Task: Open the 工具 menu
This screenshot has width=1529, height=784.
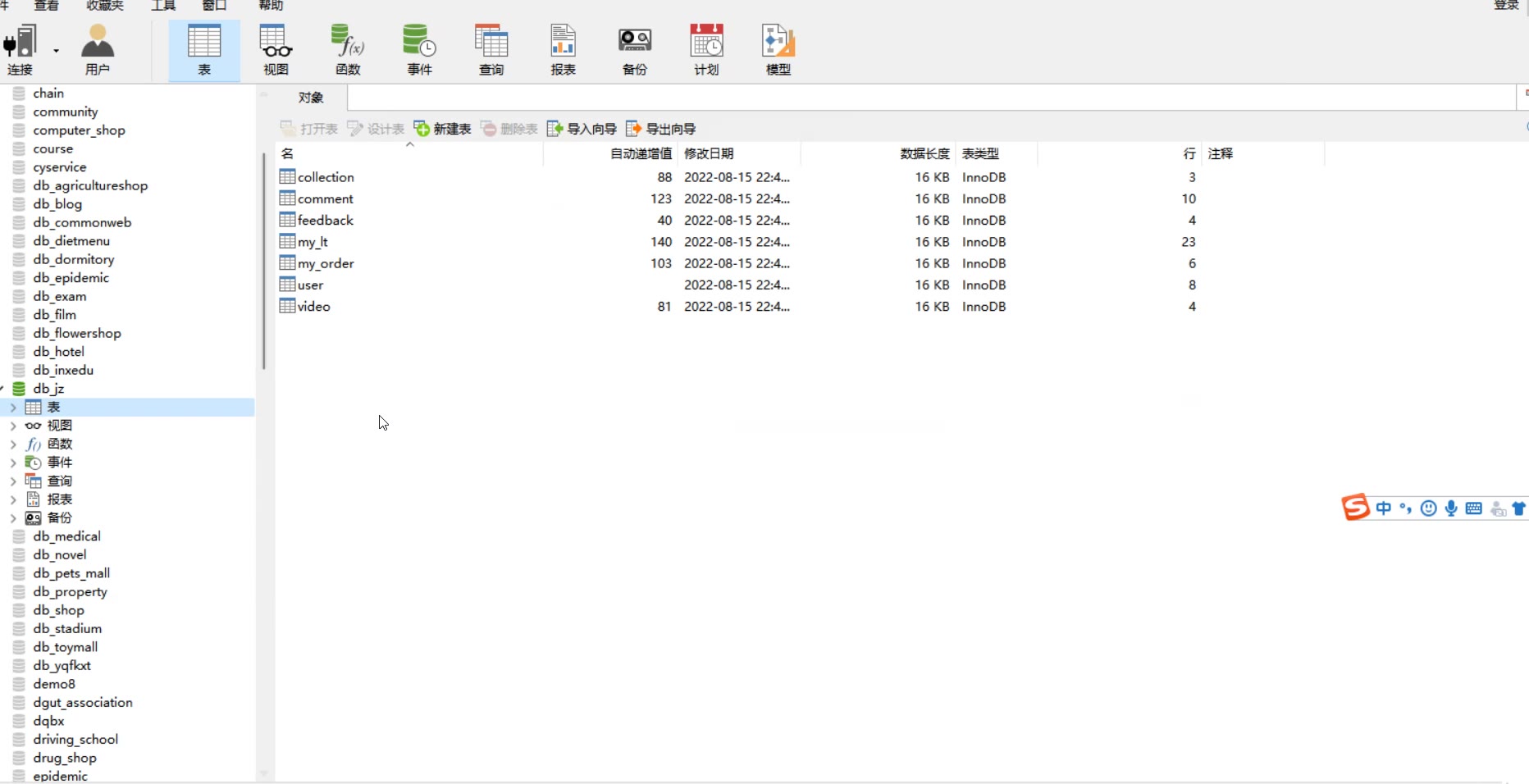Action: click(163, 5)
